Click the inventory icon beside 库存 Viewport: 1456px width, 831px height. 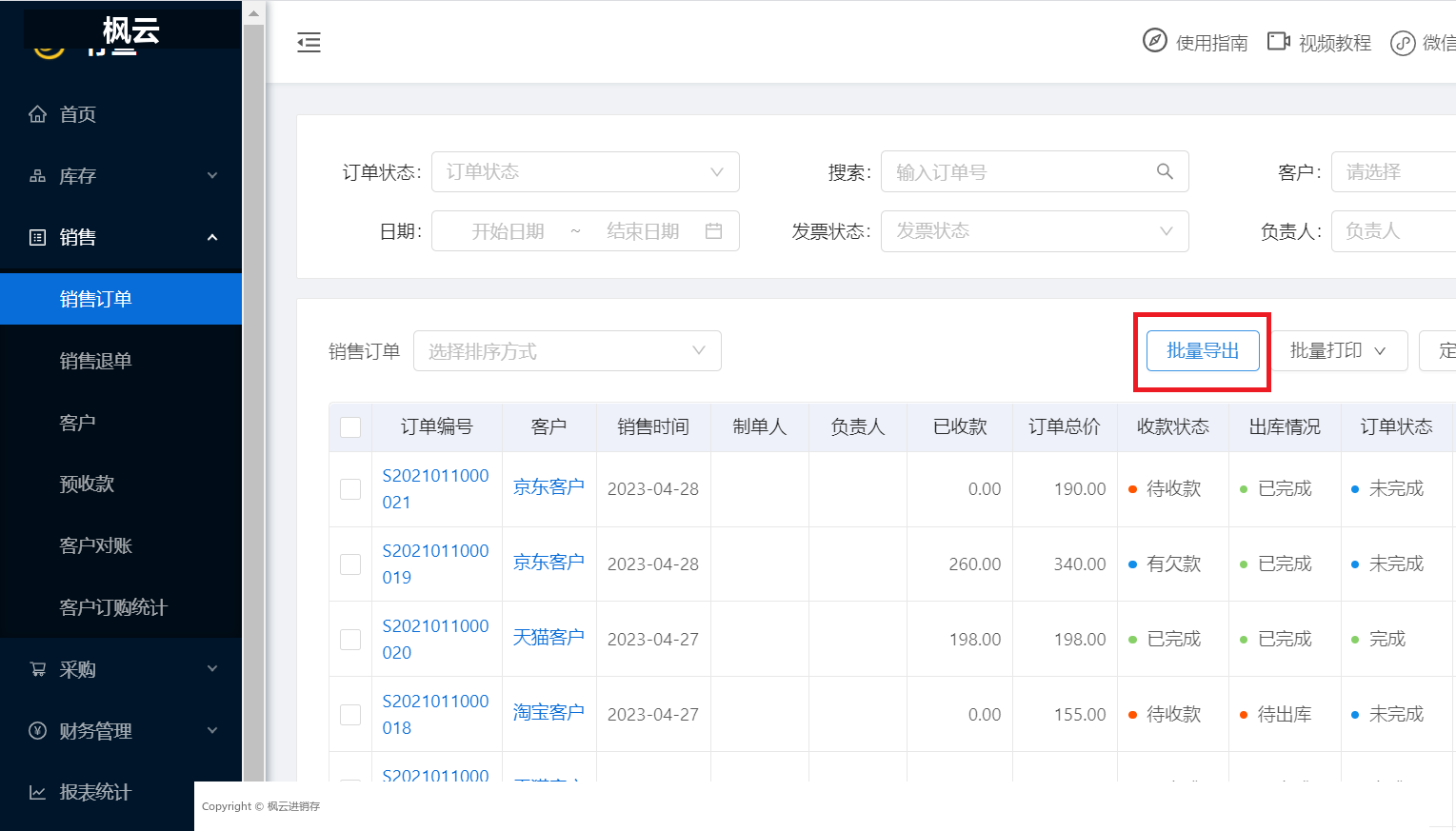tap(37, 176)
